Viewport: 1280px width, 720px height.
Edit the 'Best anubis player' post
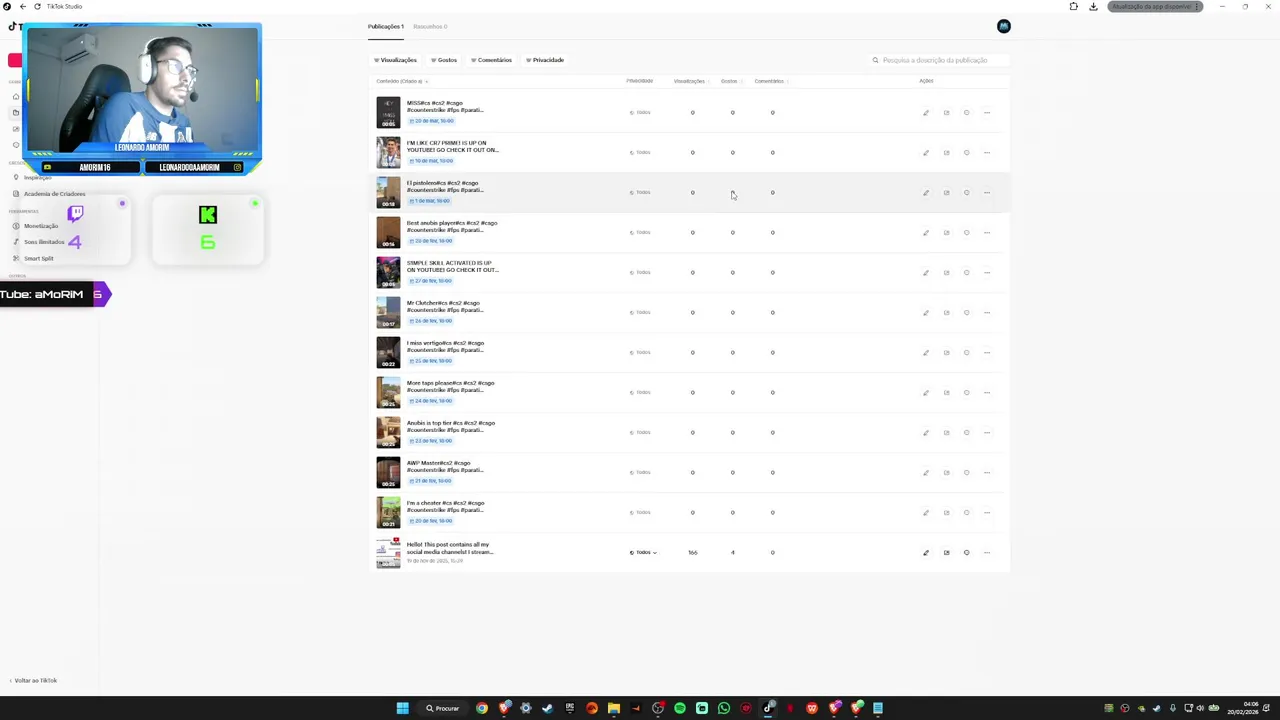click(x=926, y=233)
